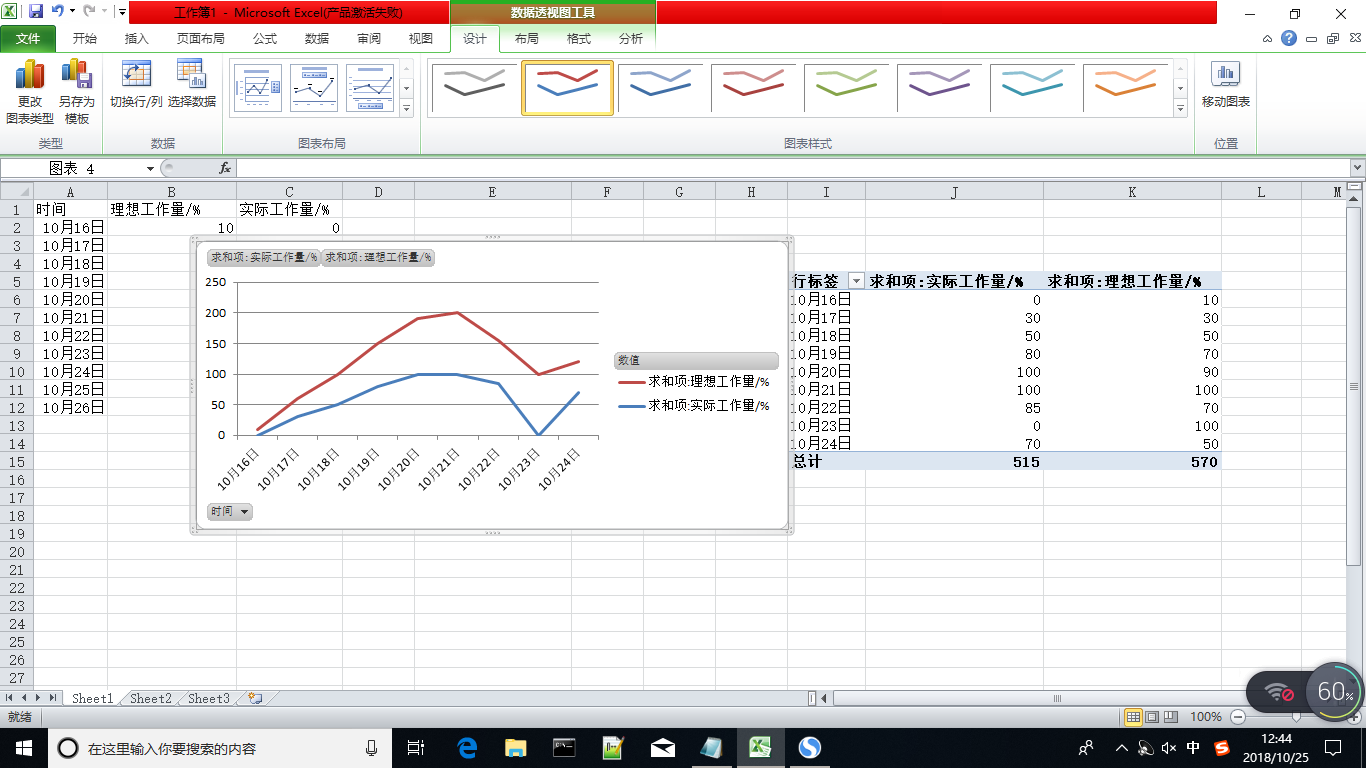Click the insert function fx button
1366x768 pixels.
(x=225, y=169)
